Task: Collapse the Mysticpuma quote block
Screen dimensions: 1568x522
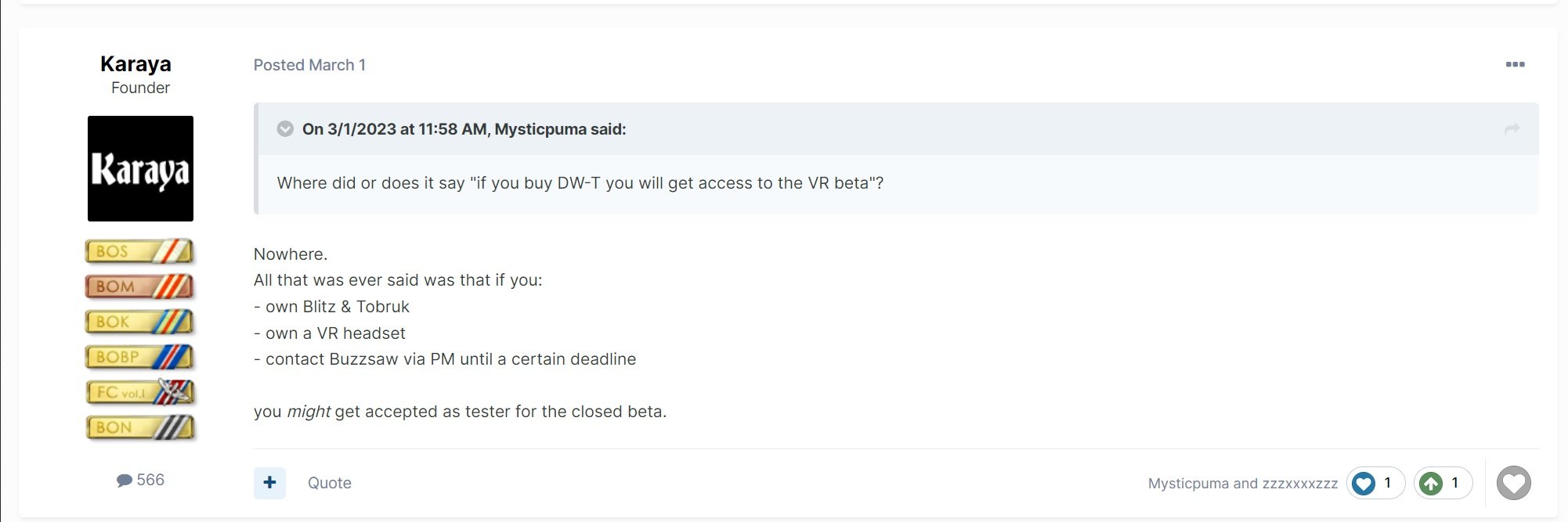Action: [x=285, y=129]
